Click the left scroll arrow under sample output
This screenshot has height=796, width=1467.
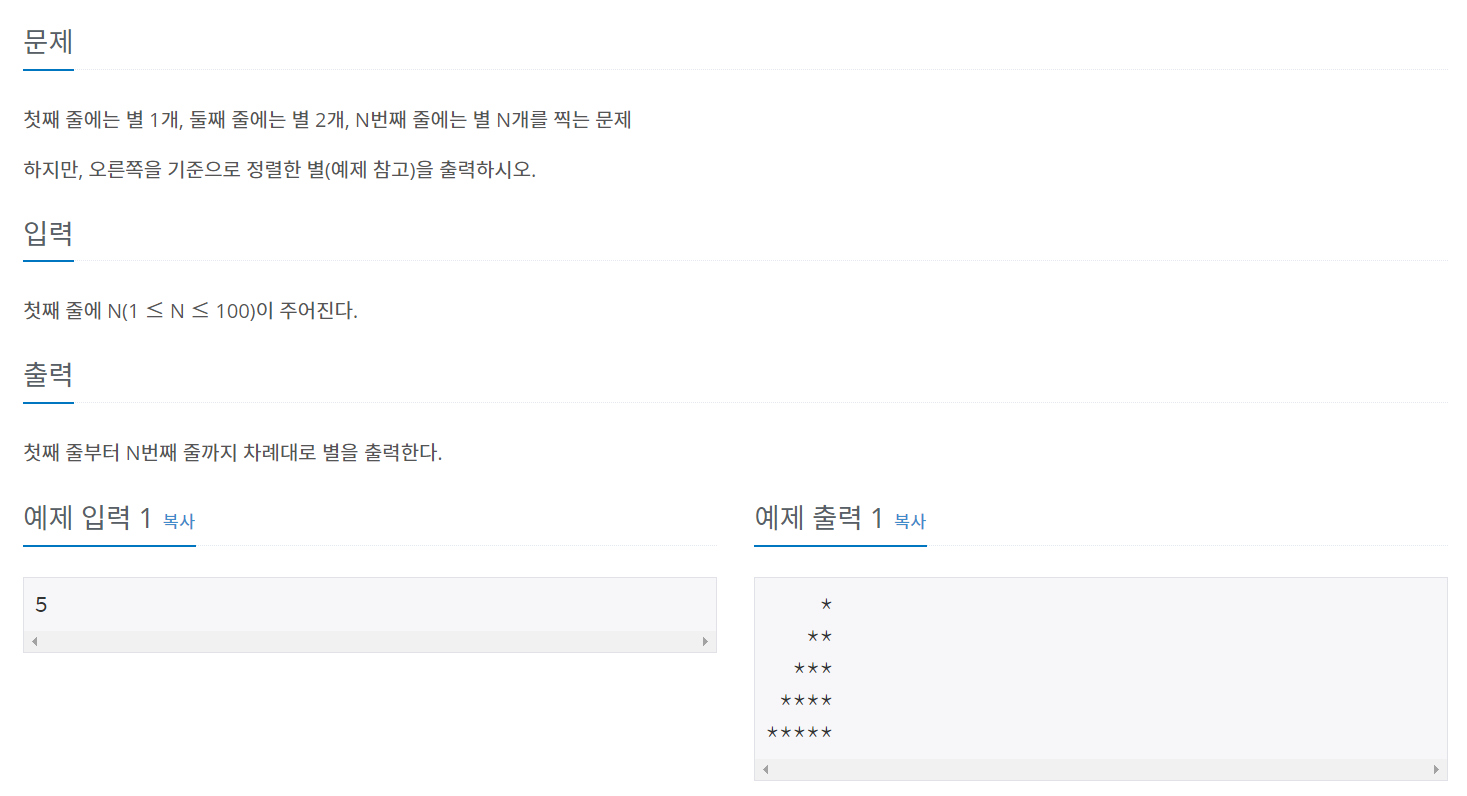pyautogui.click(x=763, y=768)
